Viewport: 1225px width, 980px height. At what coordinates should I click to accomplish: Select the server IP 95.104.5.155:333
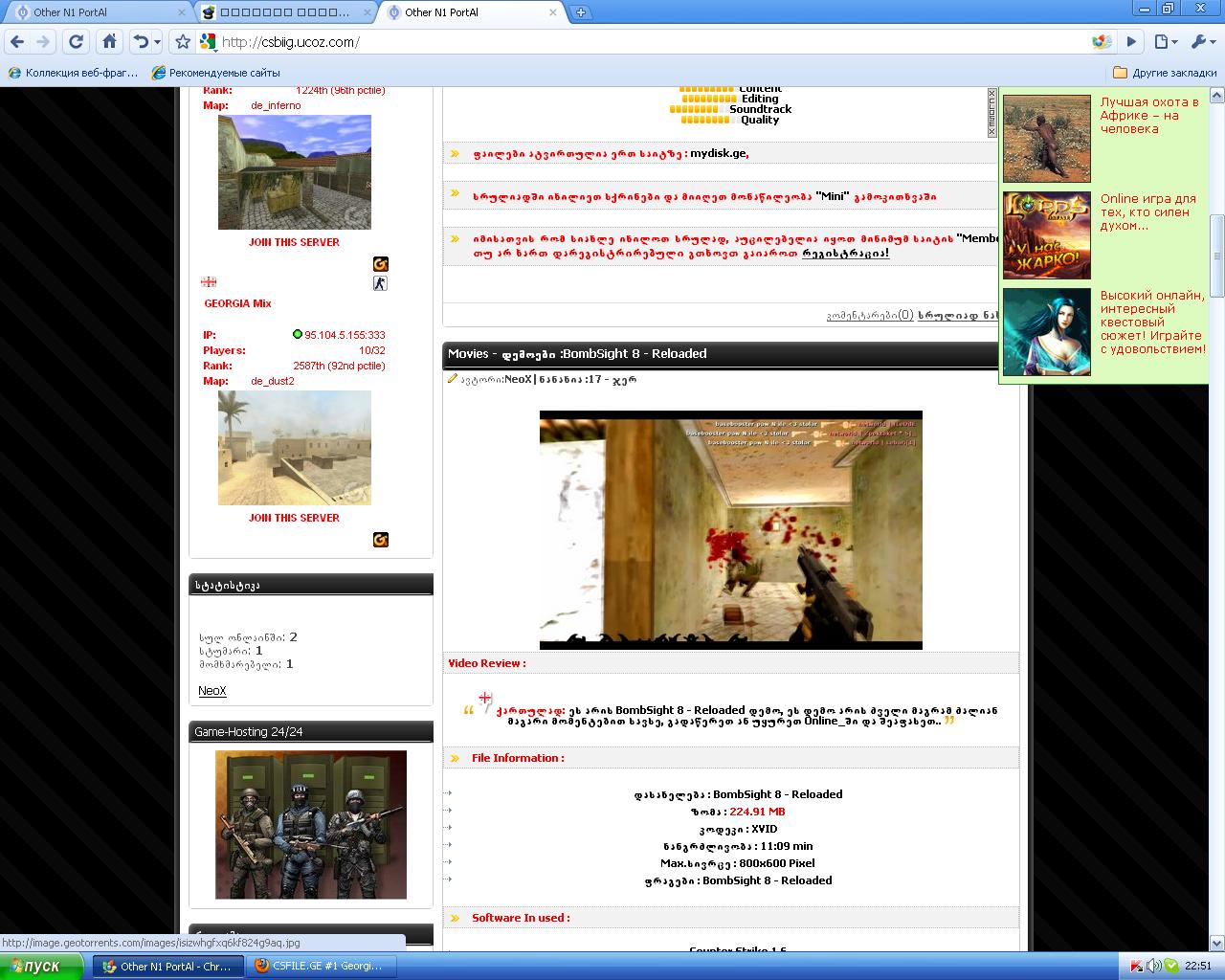(x=345, y=335)
